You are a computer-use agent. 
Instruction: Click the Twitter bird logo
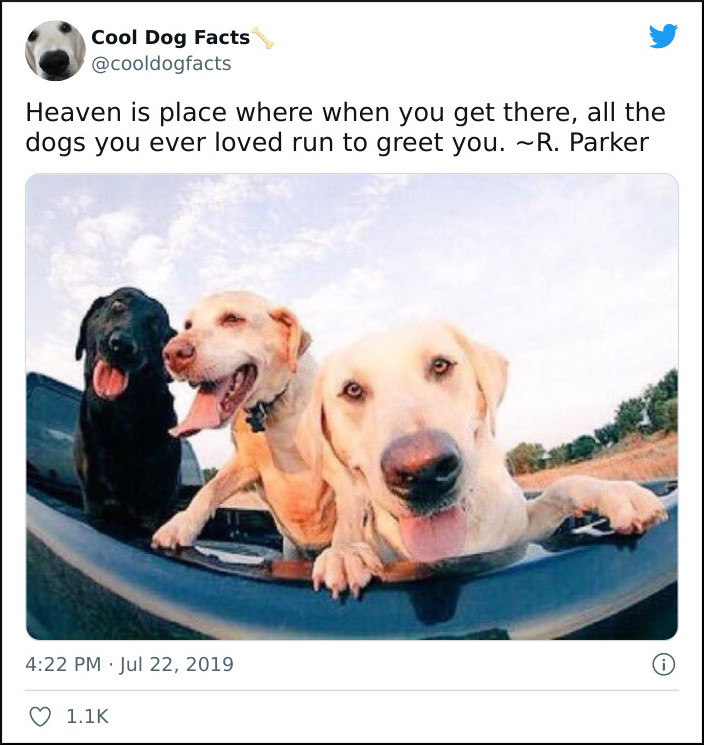[663, 36]
